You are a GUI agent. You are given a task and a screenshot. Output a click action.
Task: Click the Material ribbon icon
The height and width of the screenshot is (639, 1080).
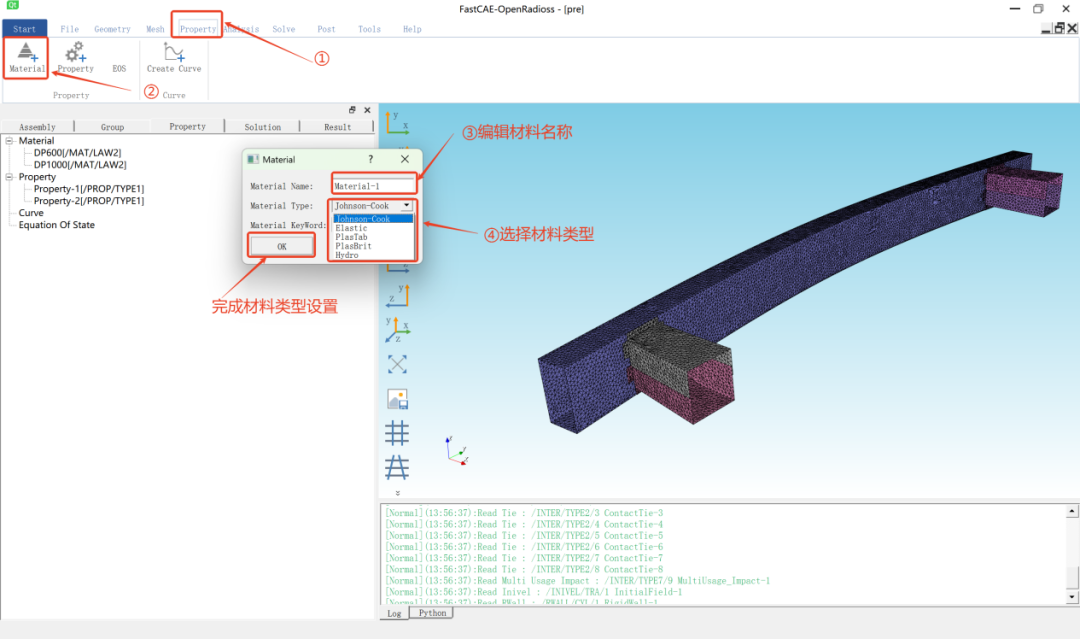coord(26,57)
